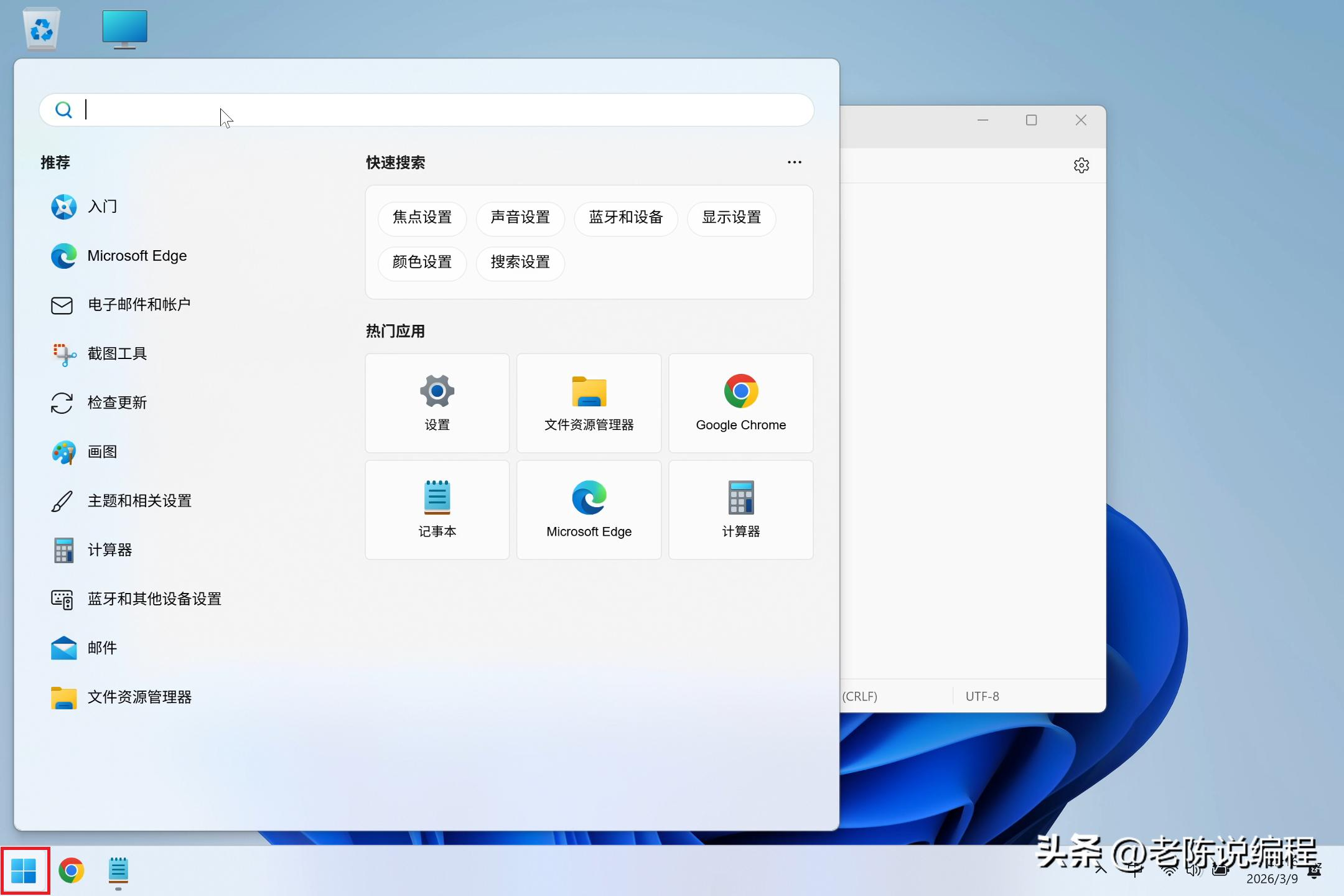This screenshot has width=1344, height=896.
Task: Open Google Chrome tile in popular apps
Action: 740,403
